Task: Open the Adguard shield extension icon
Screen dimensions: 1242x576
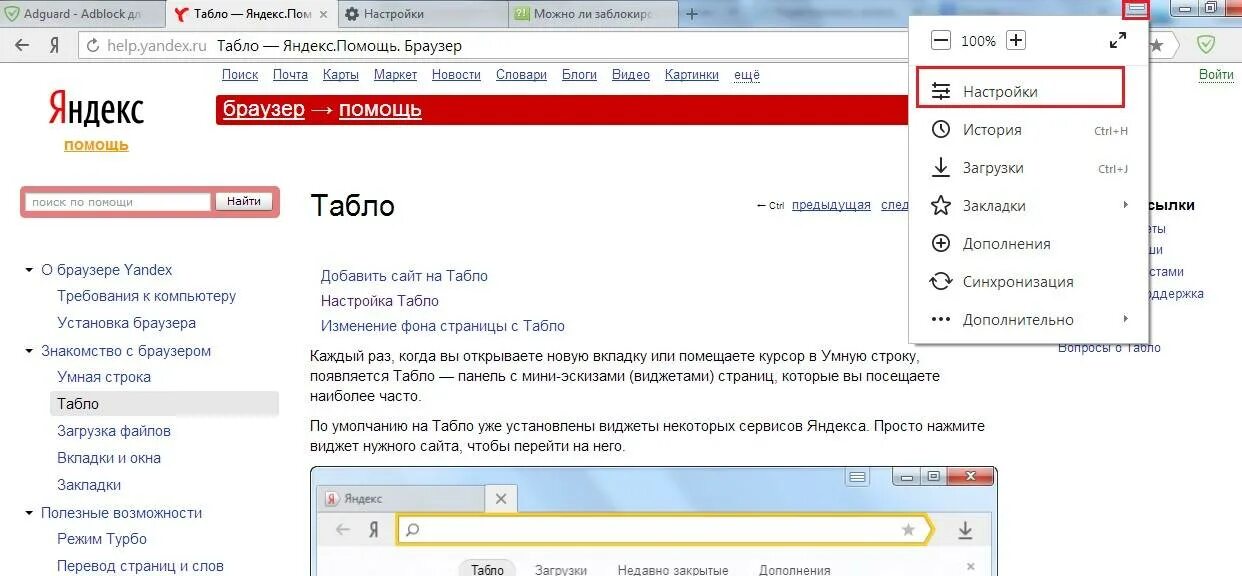Action: (x=1206, y=45)
